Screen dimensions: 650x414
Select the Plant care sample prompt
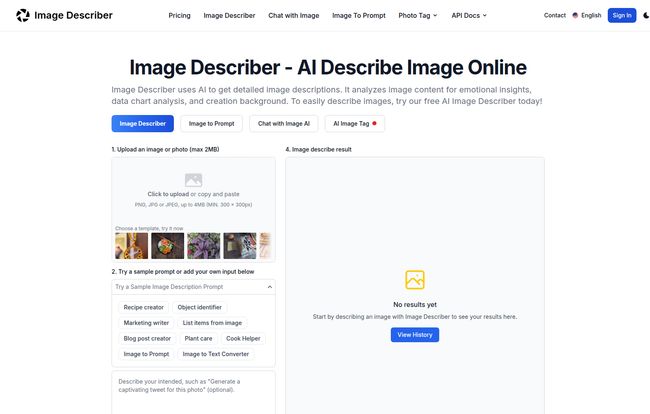coord(198,339)
